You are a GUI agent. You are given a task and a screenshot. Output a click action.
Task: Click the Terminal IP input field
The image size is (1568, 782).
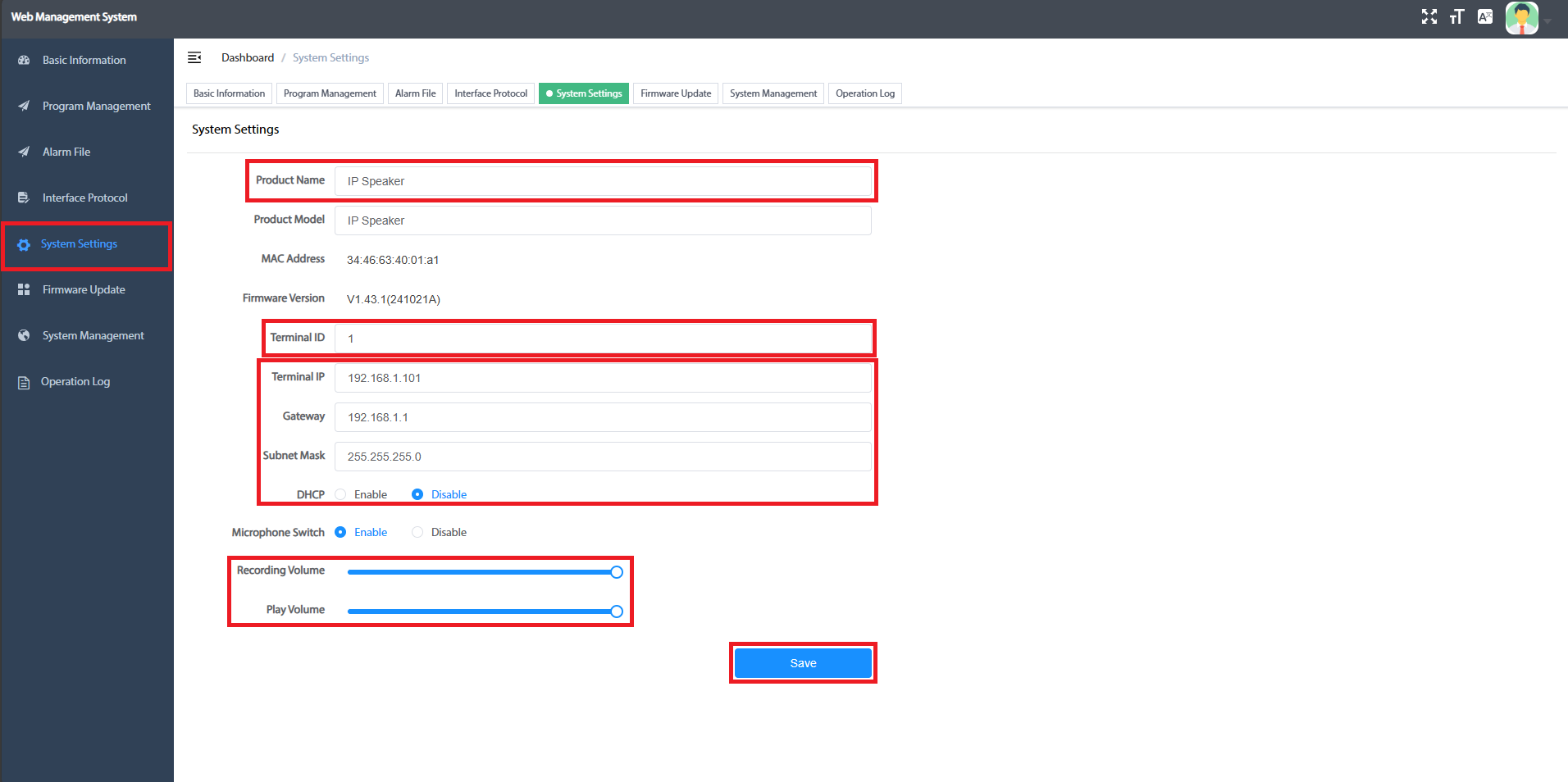point(603,378)
